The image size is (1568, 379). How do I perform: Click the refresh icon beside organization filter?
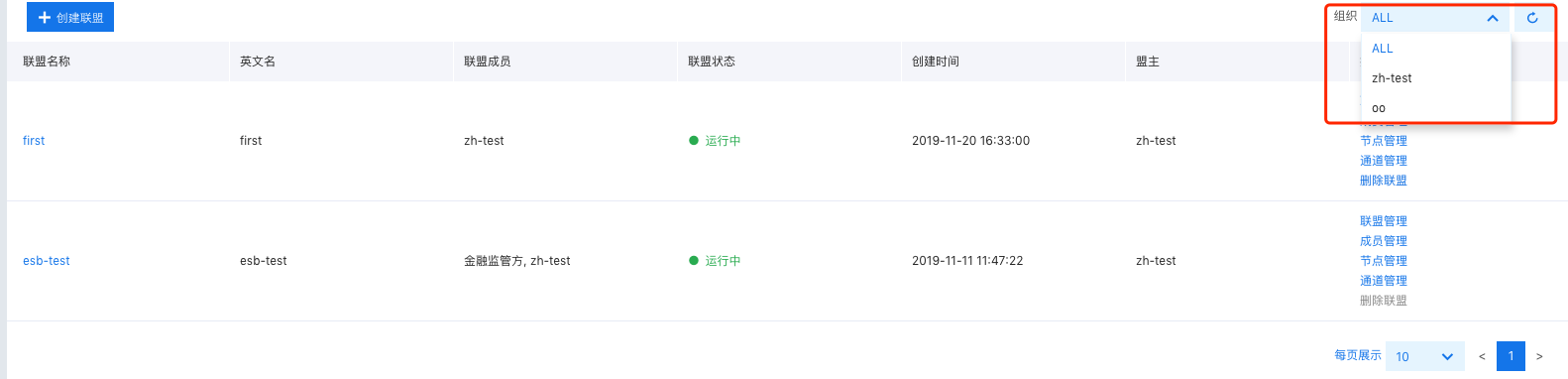1532,18
